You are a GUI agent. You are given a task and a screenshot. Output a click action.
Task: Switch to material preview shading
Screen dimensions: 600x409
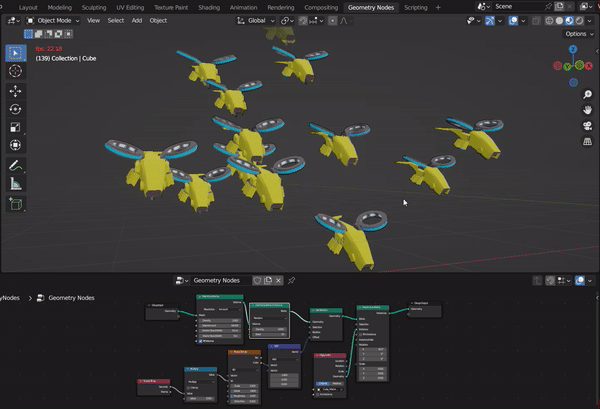(569, 21)
